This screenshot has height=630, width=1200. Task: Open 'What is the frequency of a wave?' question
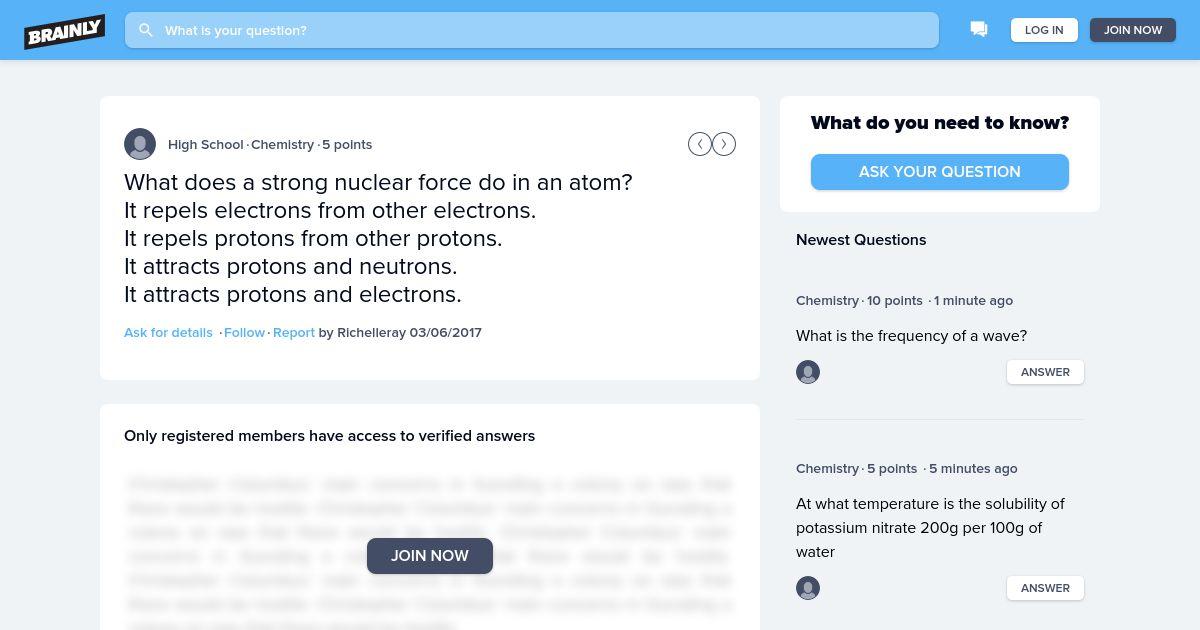tap(911, 336)
